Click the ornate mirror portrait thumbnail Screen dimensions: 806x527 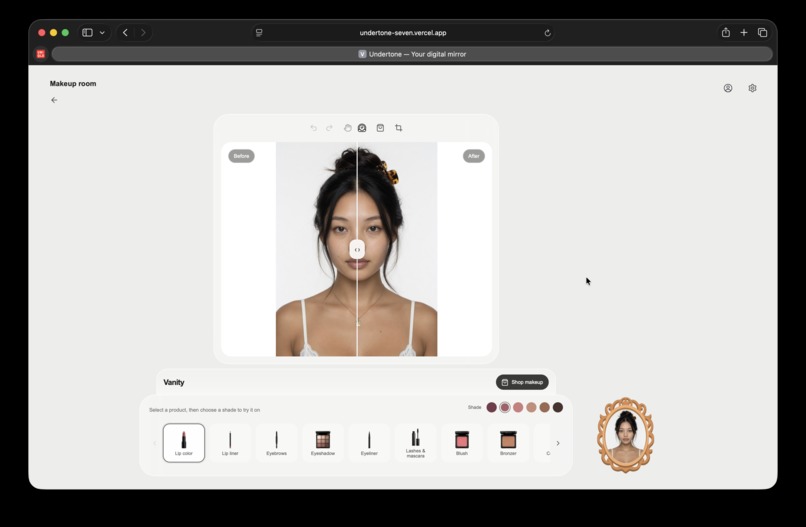[x=626, y=435]
